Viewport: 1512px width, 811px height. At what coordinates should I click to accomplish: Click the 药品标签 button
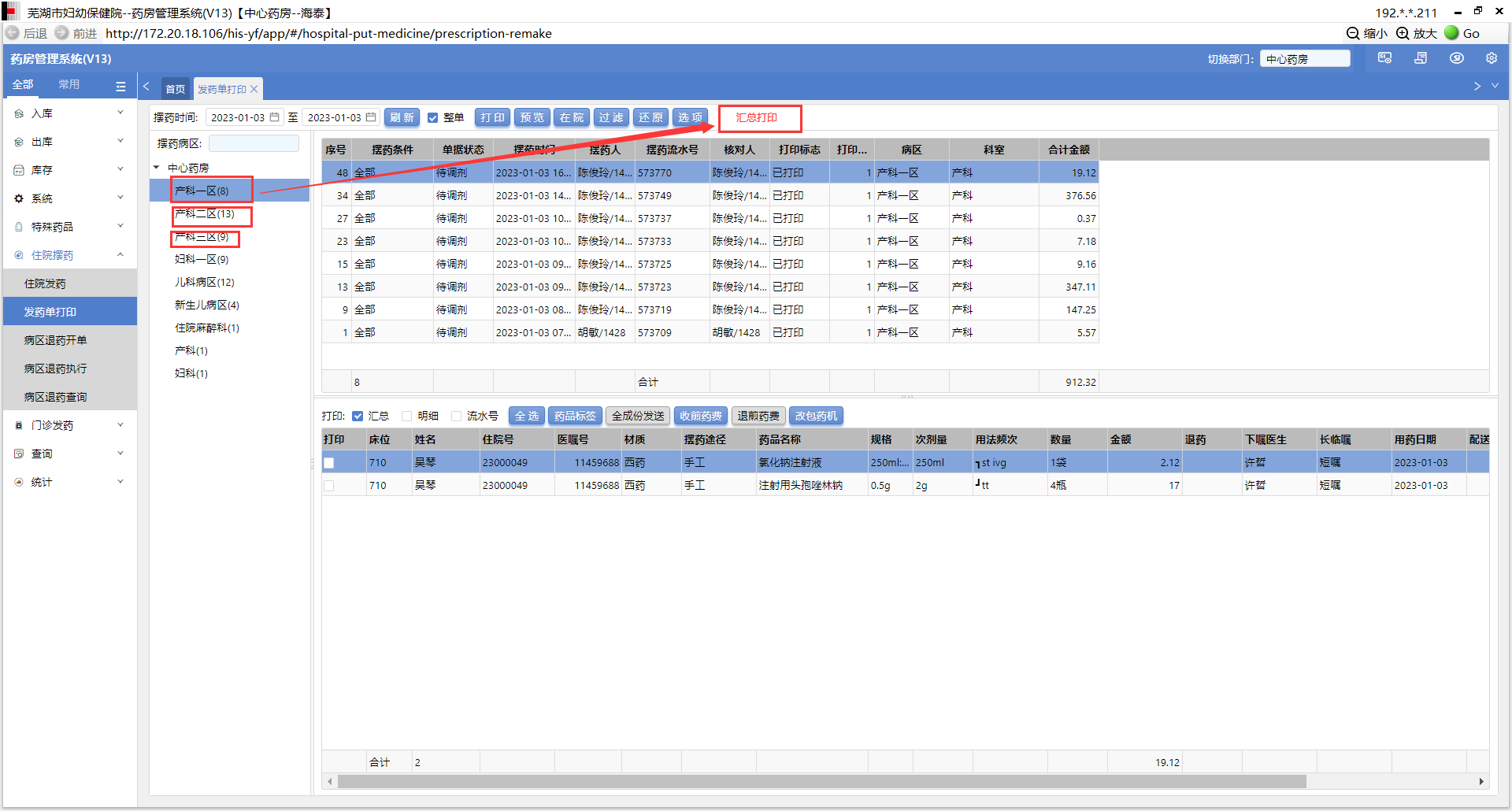pos(575,416)
